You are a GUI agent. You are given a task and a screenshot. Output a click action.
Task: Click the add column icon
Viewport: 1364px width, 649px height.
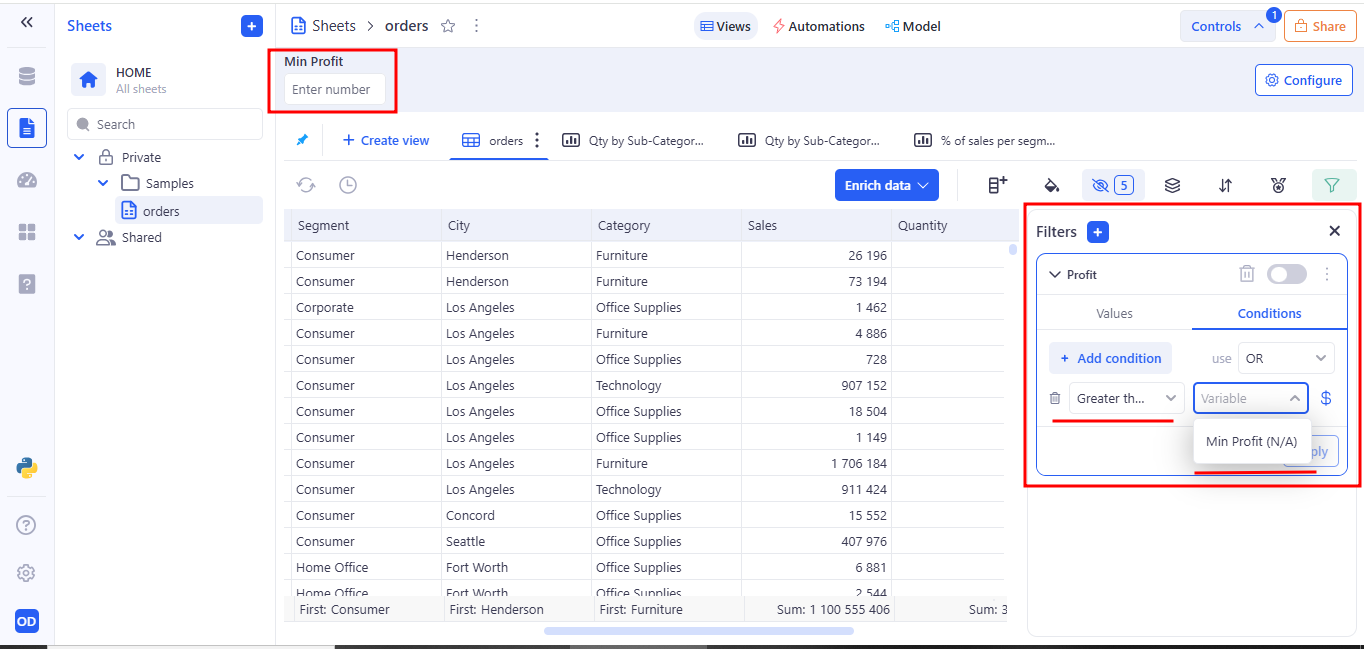(997, 185)
